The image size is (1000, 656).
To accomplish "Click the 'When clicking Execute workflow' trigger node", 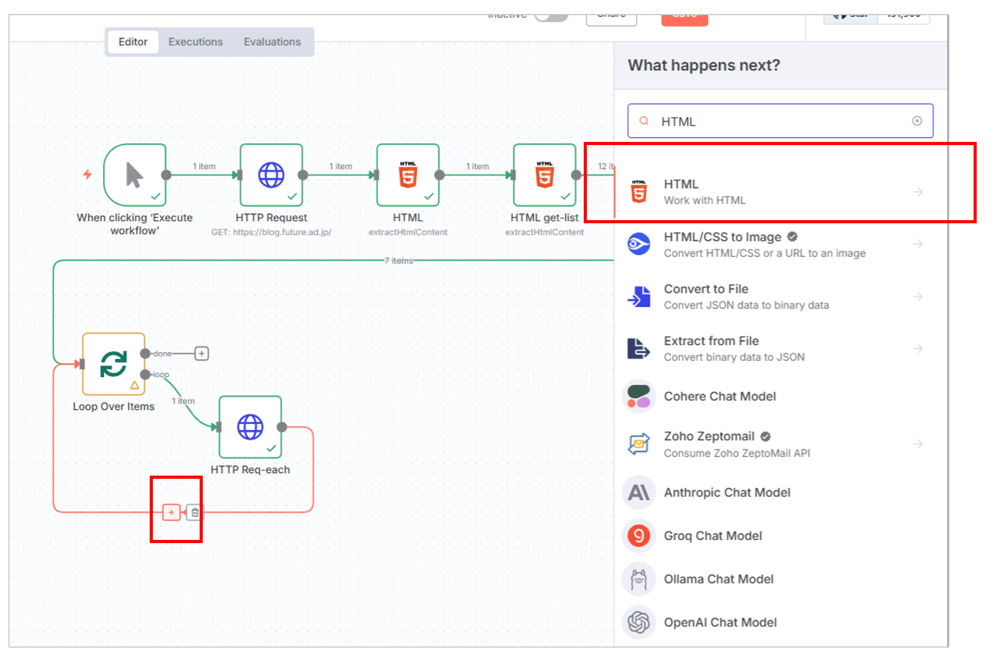I will pyautogui.click(x=135, y=175).
